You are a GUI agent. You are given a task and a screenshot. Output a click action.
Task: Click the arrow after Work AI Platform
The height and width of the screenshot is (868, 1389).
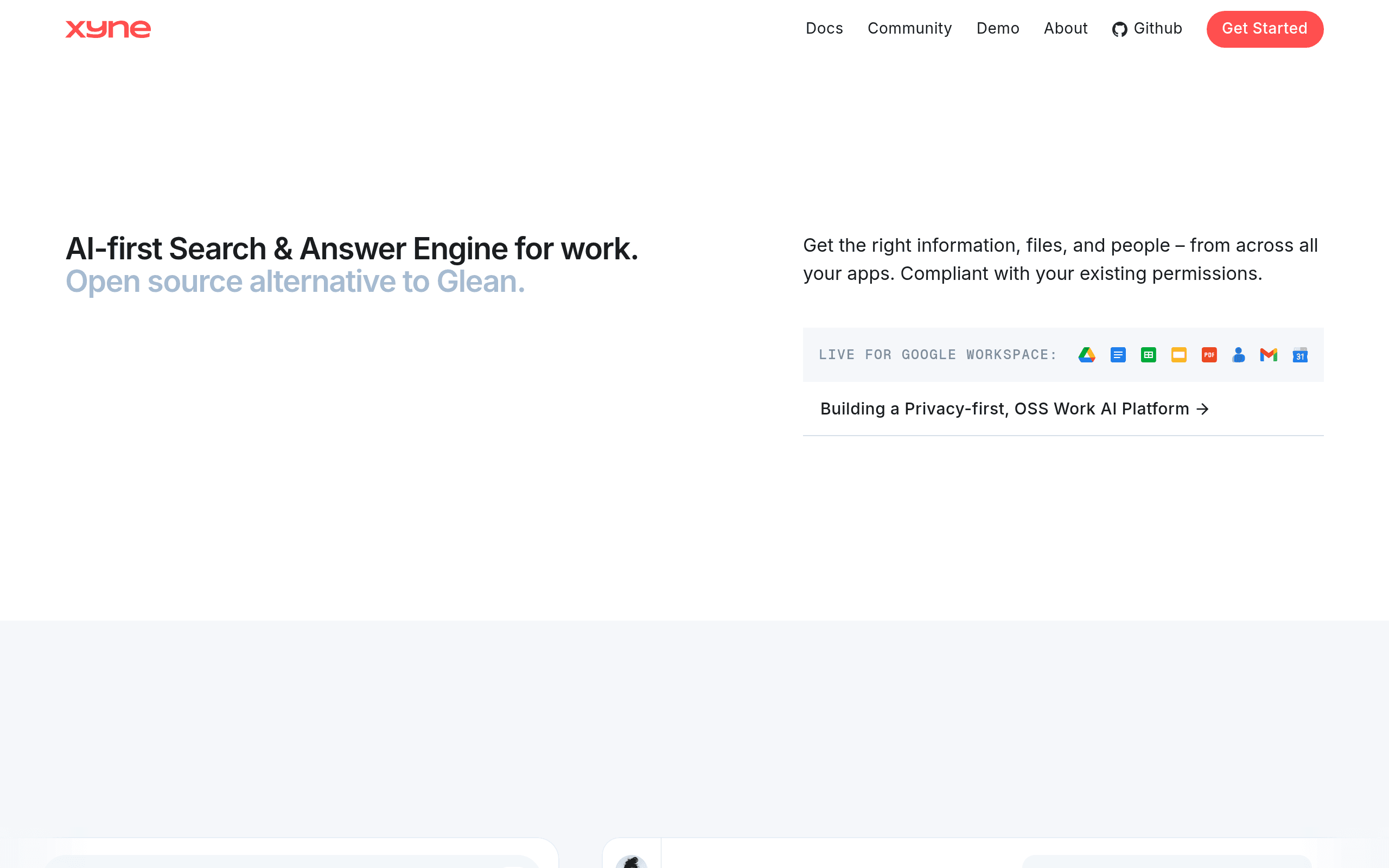(1202, 409)
